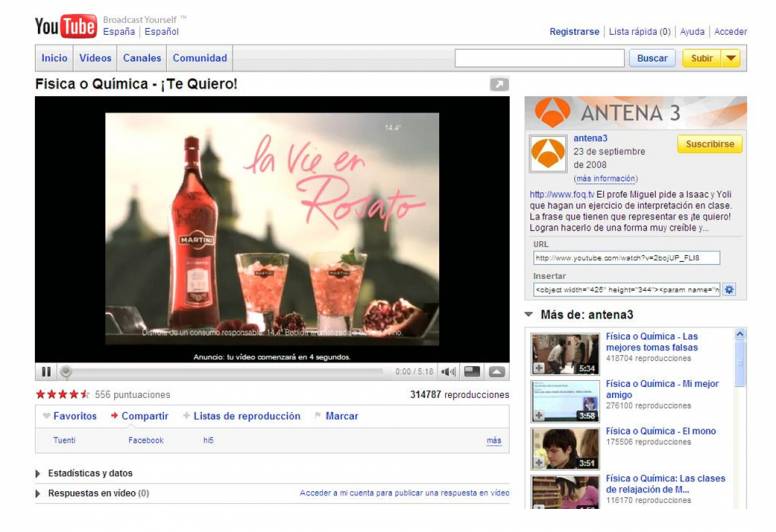
Task: Click the antena3 channel avatar
Action: coord(547,153)
